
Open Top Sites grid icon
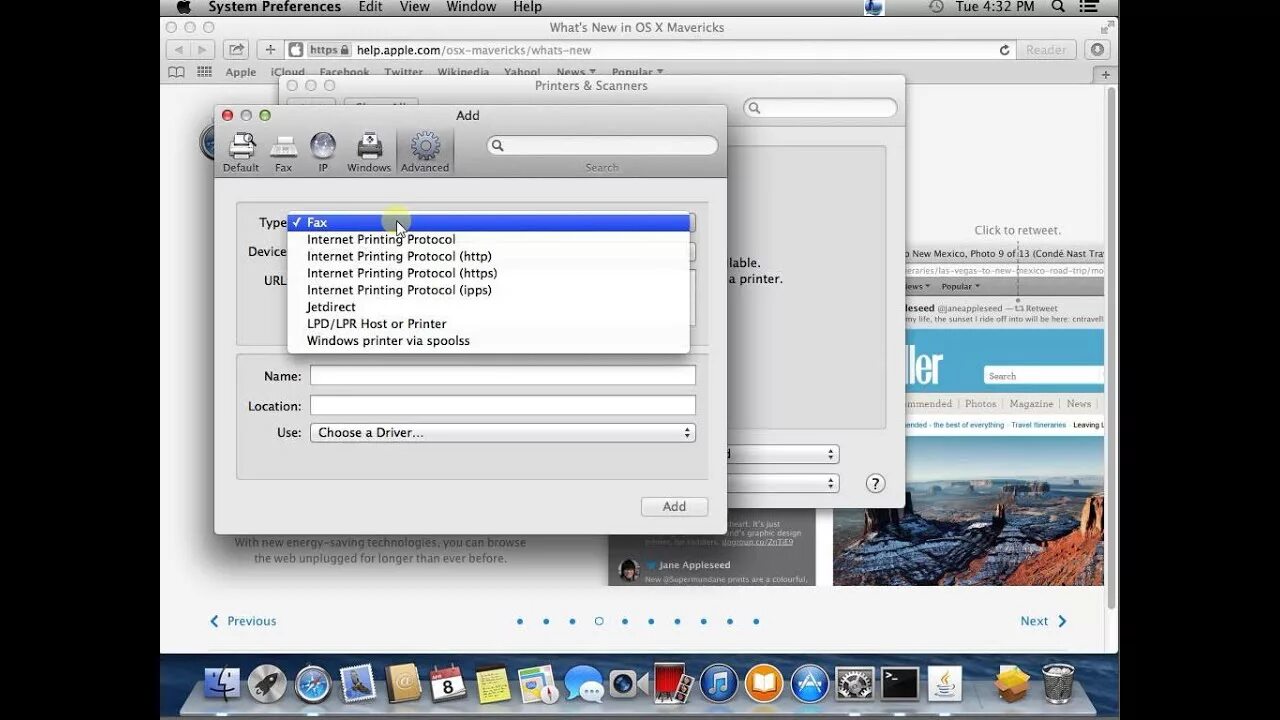coord(205,72)
